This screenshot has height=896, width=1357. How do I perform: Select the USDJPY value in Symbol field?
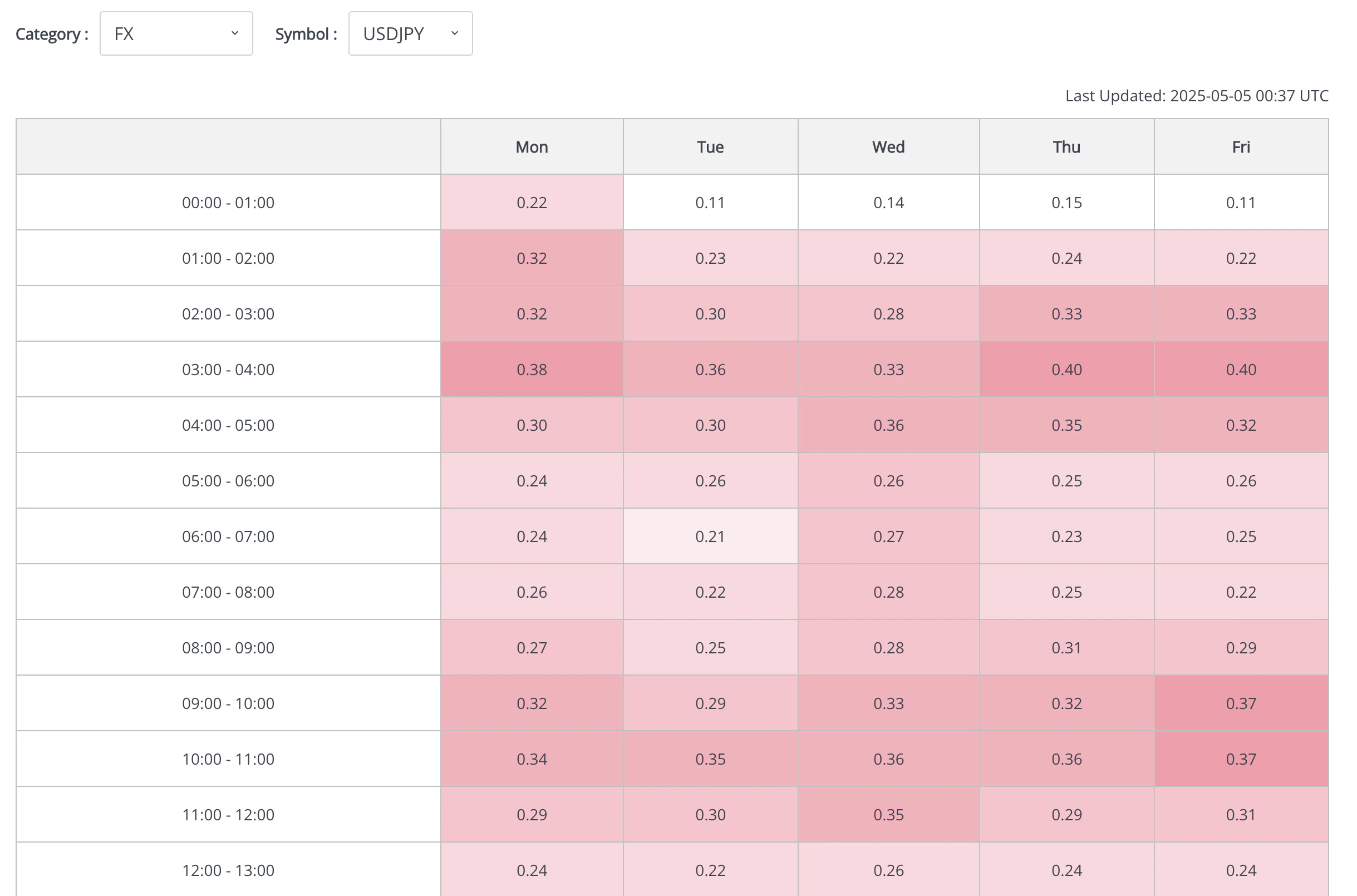[392, 33]
